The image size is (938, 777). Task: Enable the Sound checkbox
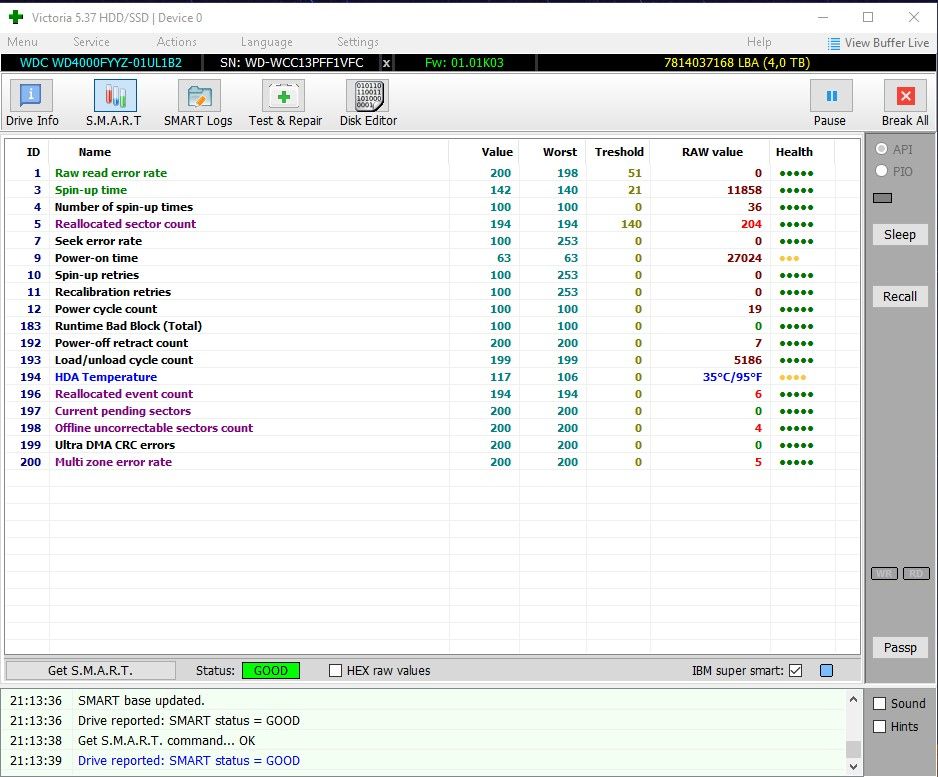pos(879,703)
